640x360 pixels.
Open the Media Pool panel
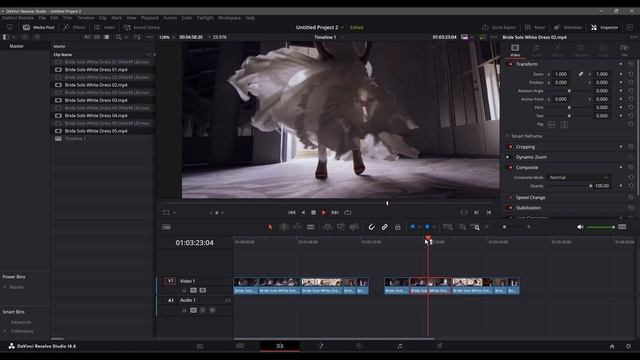click(39, 27)
